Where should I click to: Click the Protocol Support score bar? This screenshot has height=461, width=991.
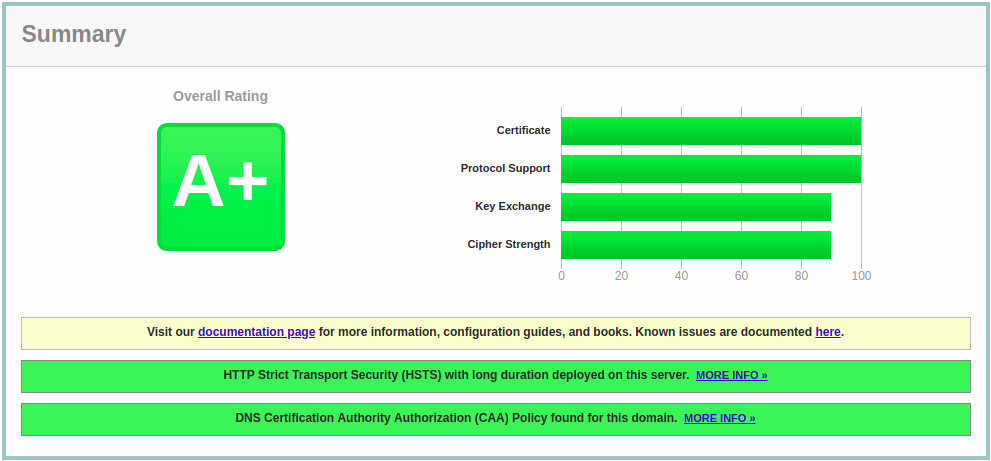(x=711, y=169)
